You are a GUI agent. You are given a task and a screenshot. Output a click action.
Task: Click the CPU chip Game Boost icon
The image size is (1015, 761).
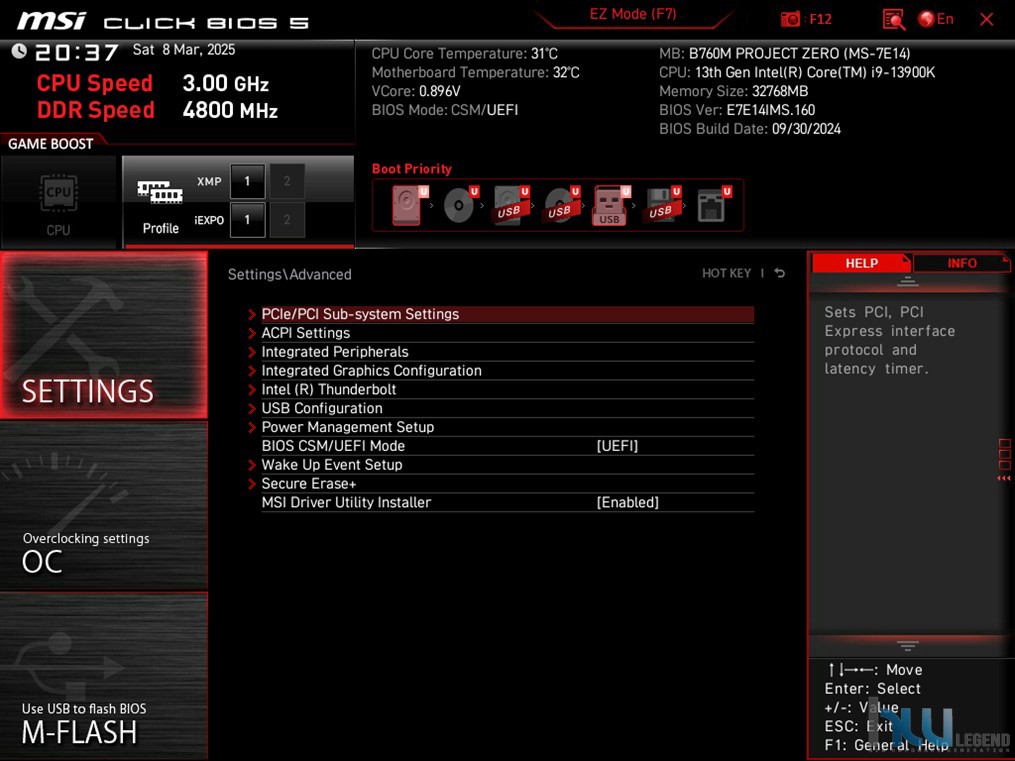tap(58, 192)
